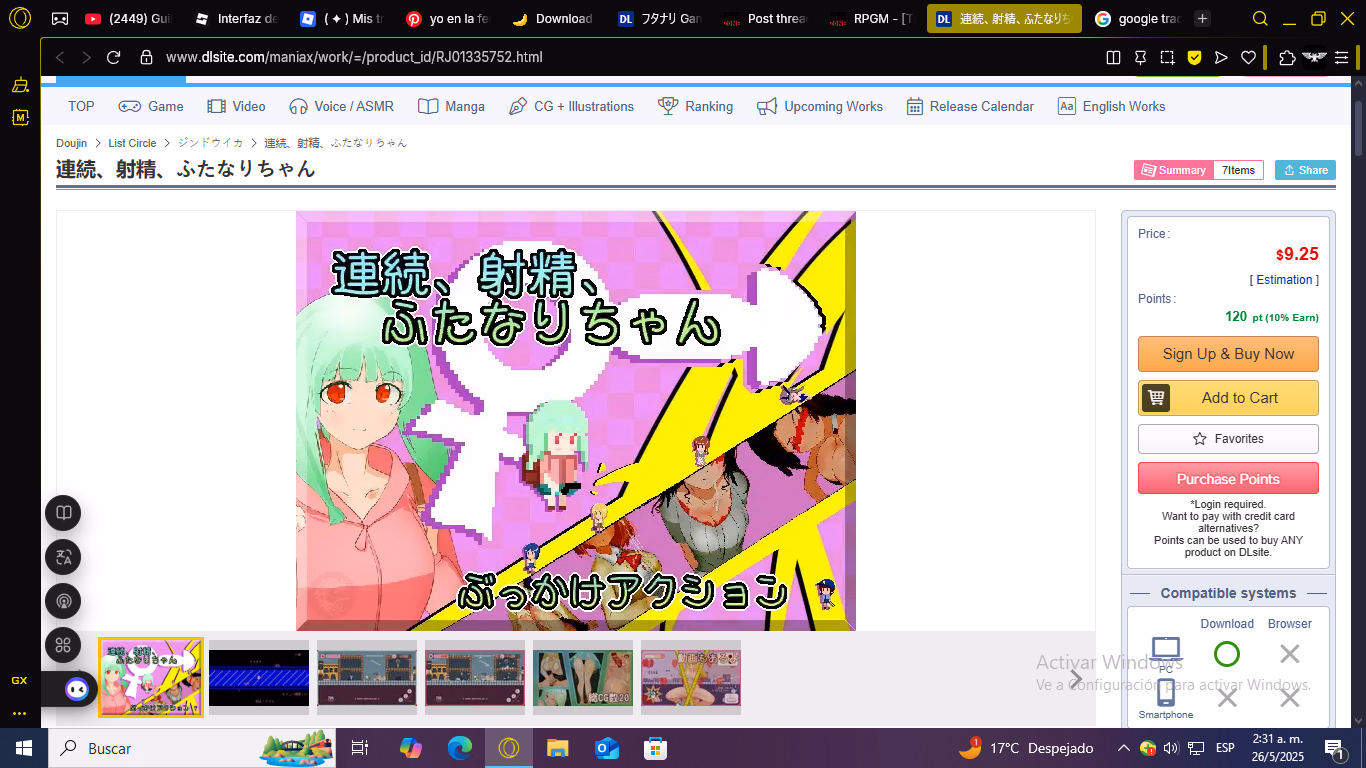
Task: Click the player send arrow icon
Action: pos(1221,58)
